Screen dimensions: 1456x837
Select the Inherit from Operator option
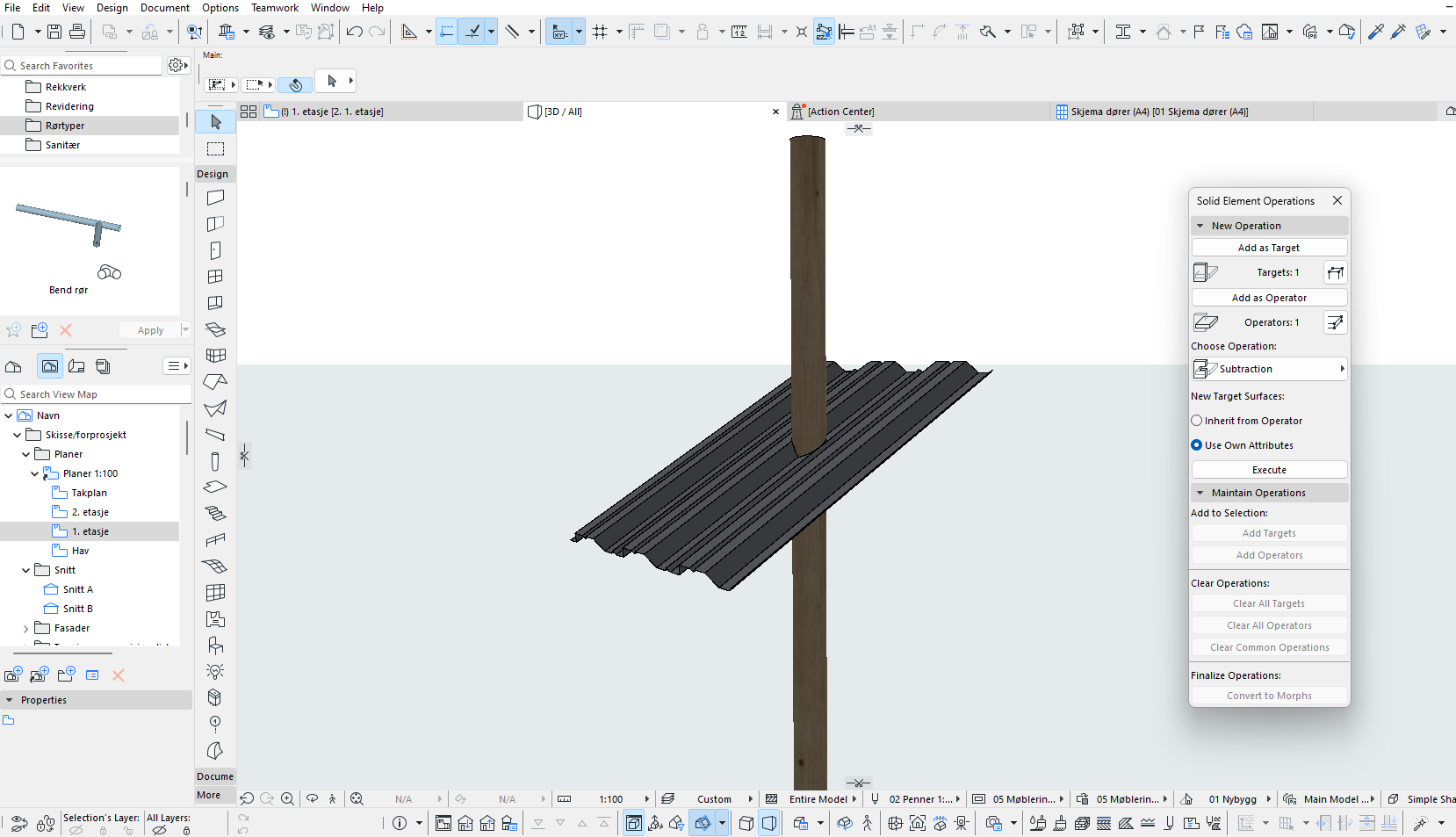click(x=1197, y=421)
